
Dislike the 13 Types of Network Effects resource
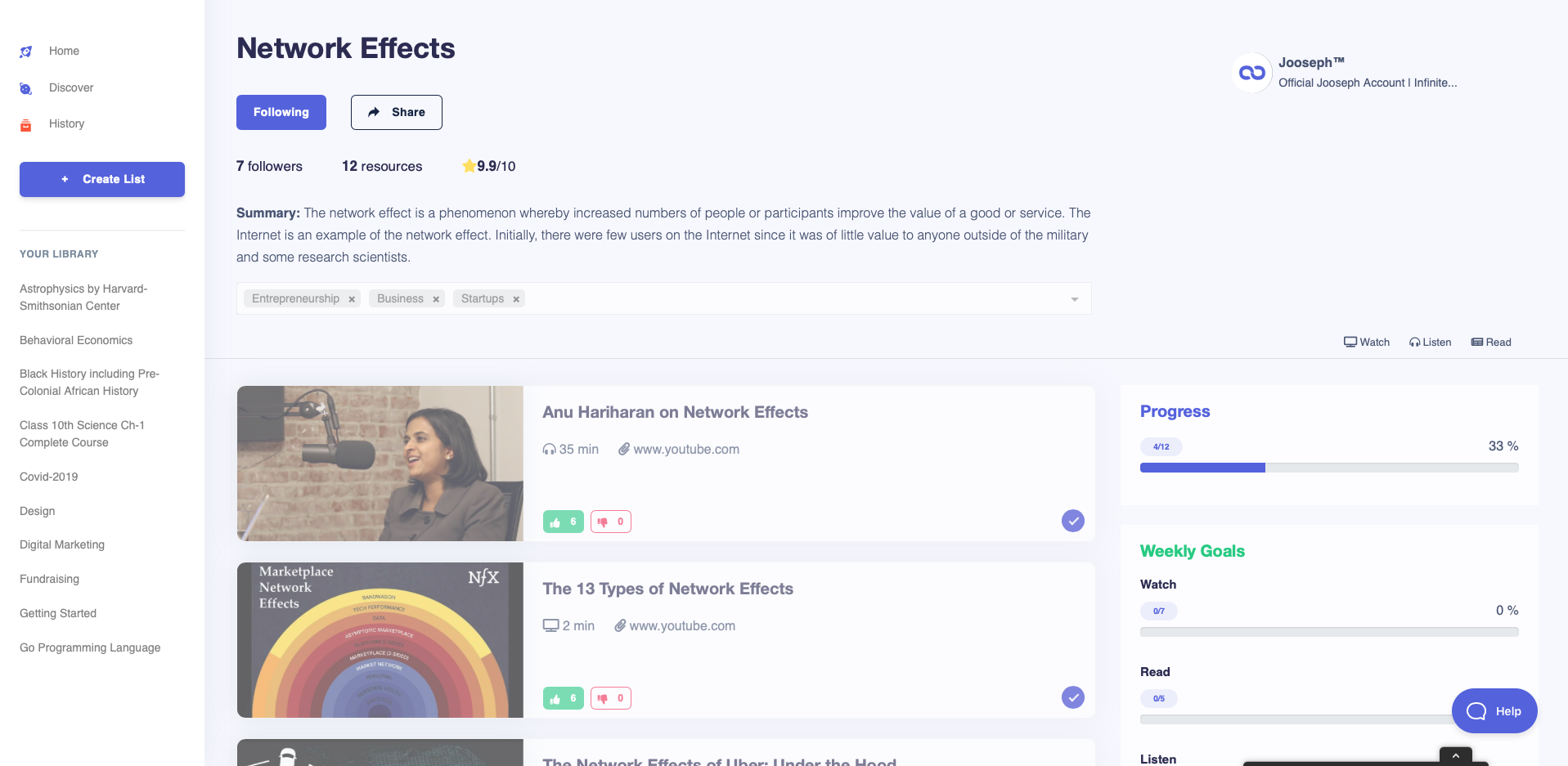click(610, 698)
